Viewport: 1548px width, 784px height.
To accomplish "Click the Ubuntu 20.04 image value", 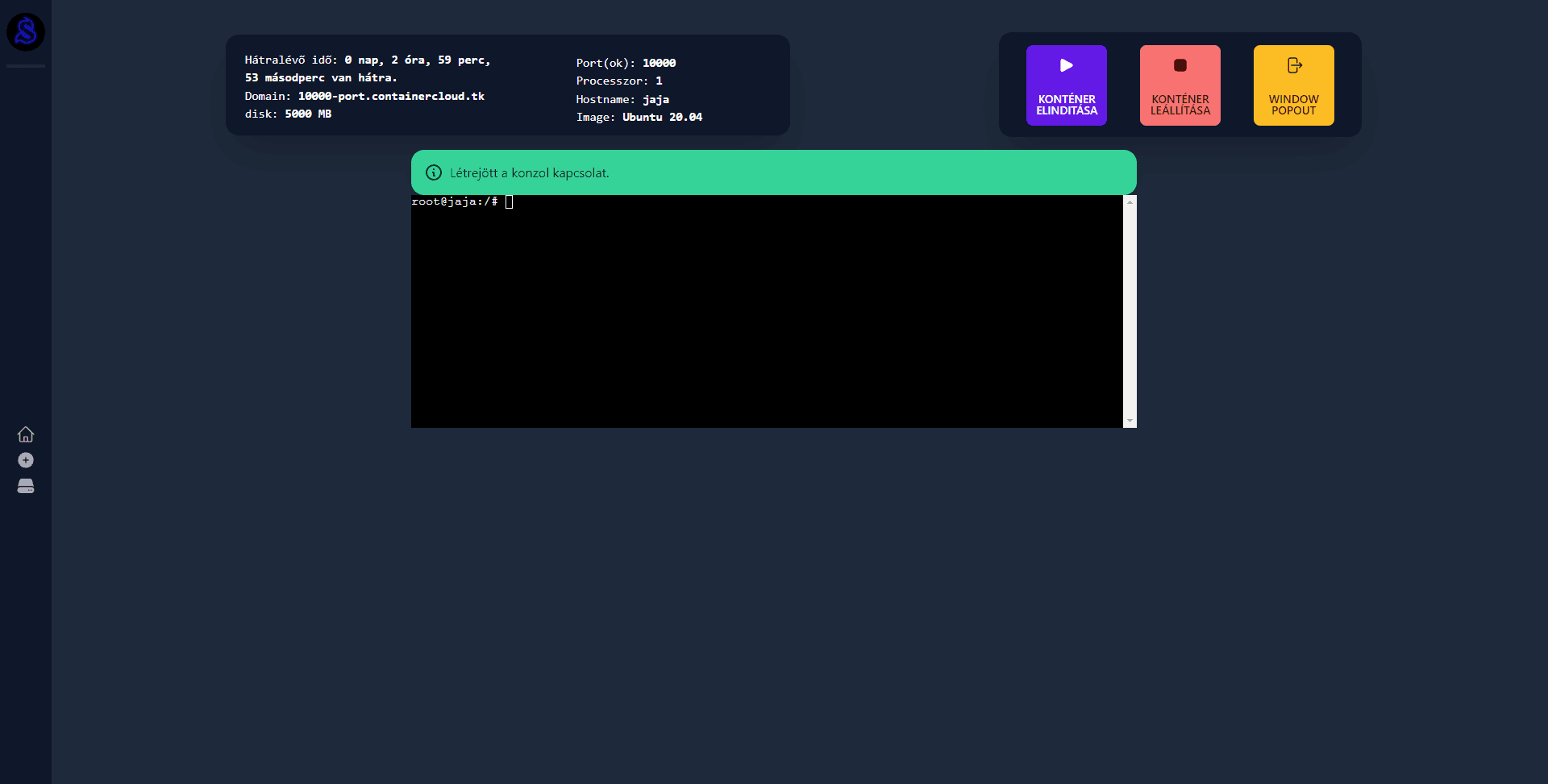I will 662,117.
